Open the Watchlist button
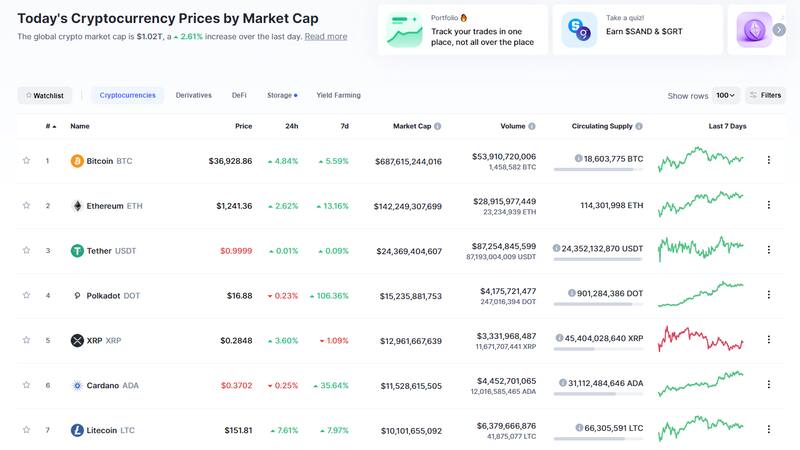Viewport: 800px width, 450px height. pos(44,96)
